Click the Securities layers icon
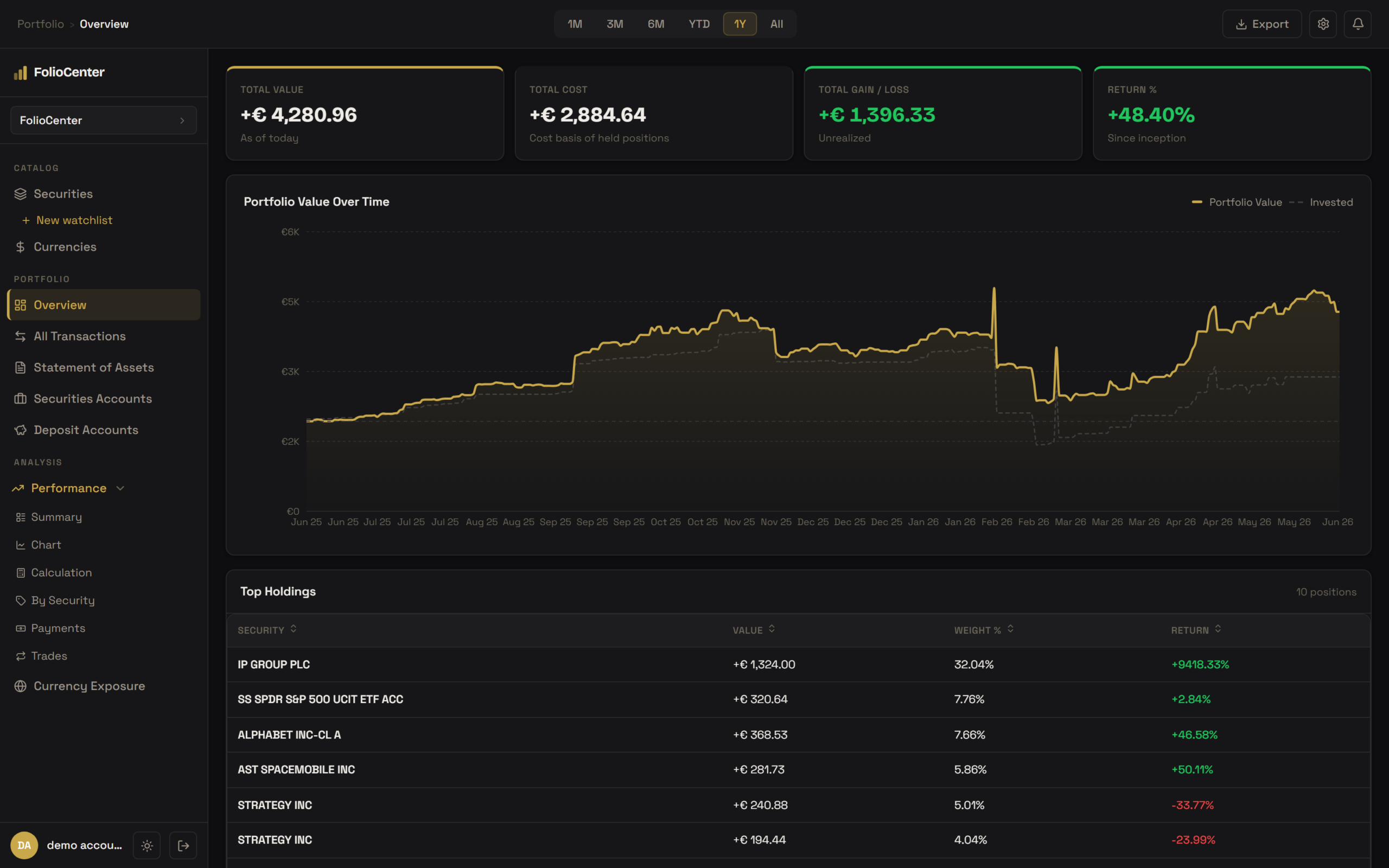 click(x=21, y=194)
